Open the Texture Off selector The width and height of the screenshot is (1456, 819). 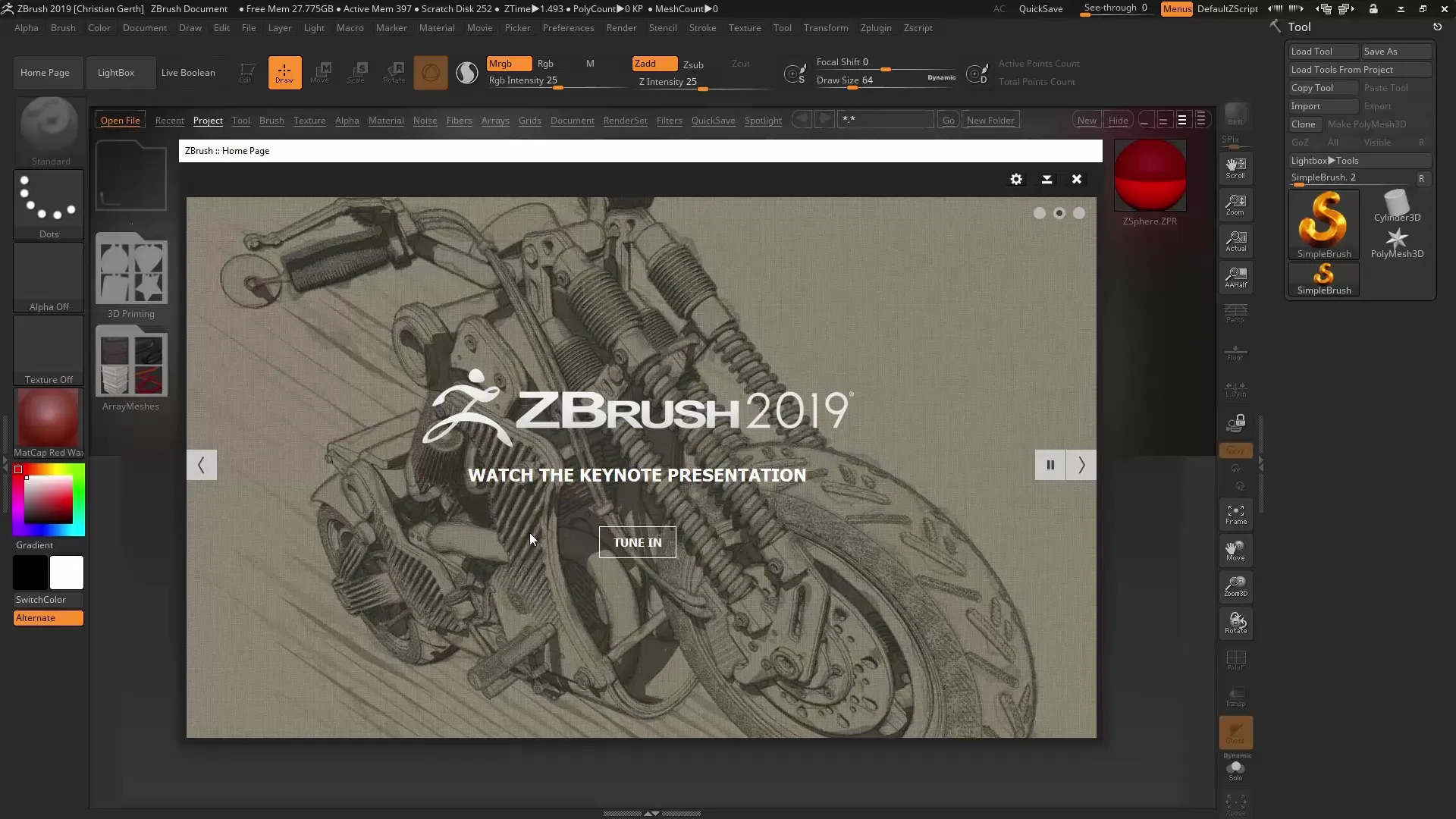pos(49,350)
